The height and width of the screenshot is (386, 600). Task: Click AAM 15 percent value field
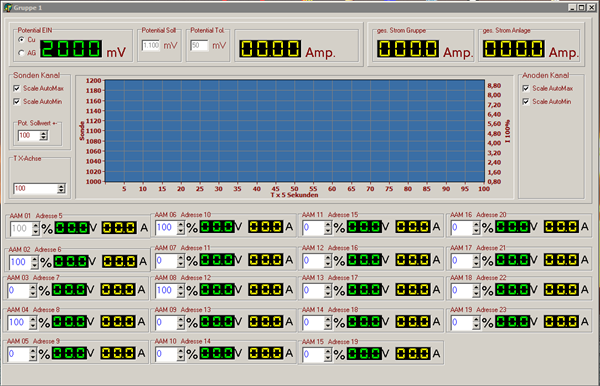click(313, 354)
